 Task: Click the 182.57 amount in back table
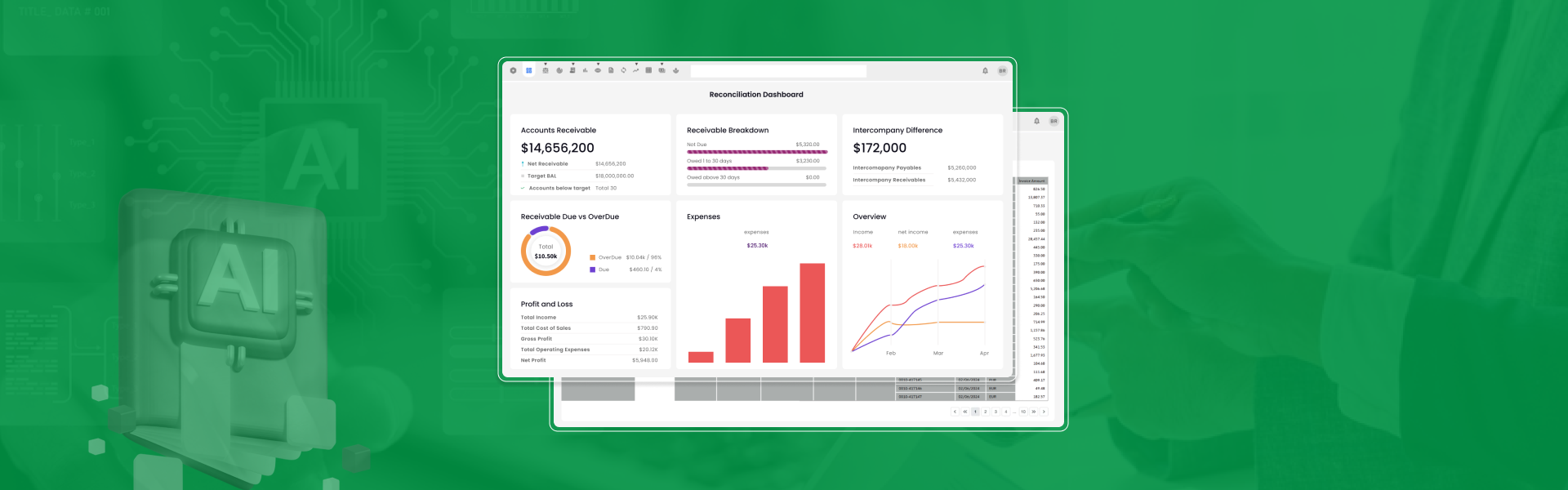click(x=1039, y=397)
